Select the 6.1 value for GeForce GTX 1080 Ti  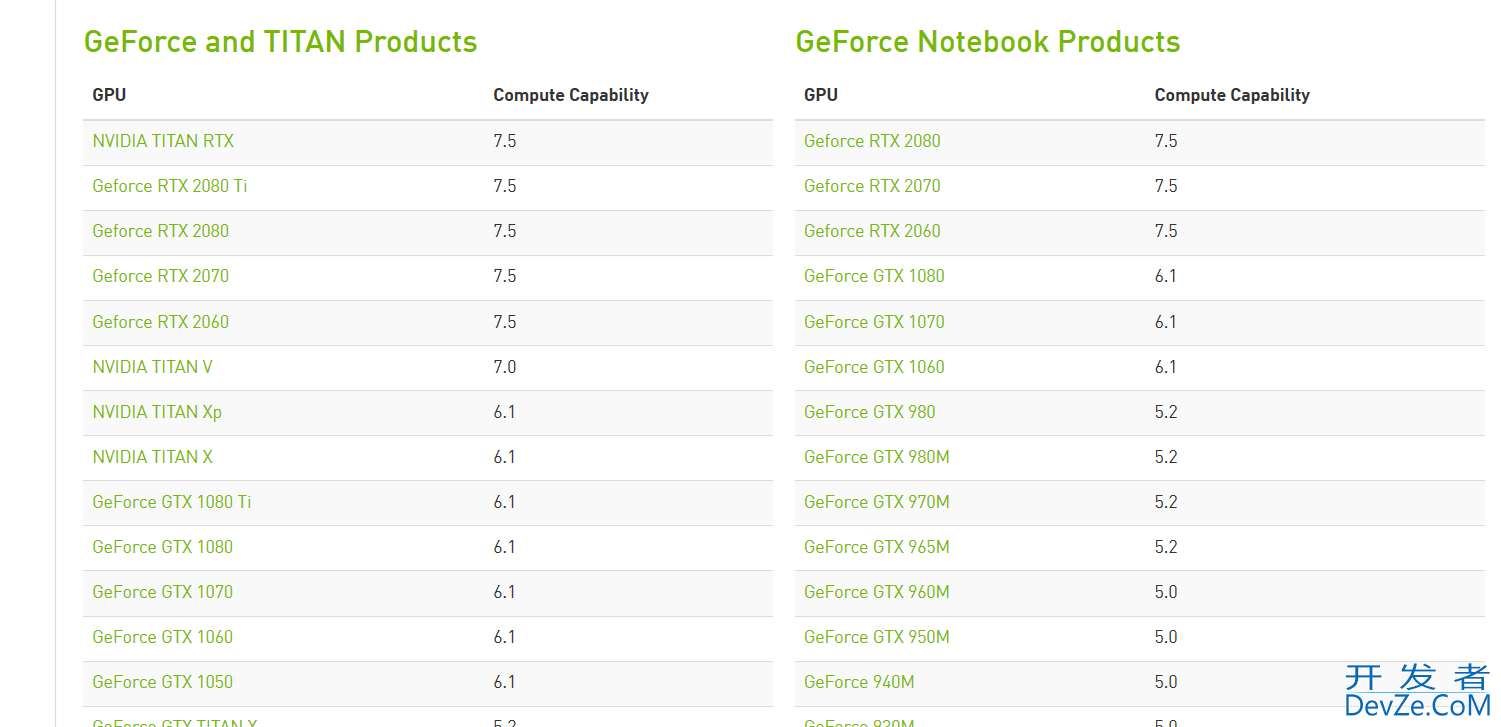[505, 502]
